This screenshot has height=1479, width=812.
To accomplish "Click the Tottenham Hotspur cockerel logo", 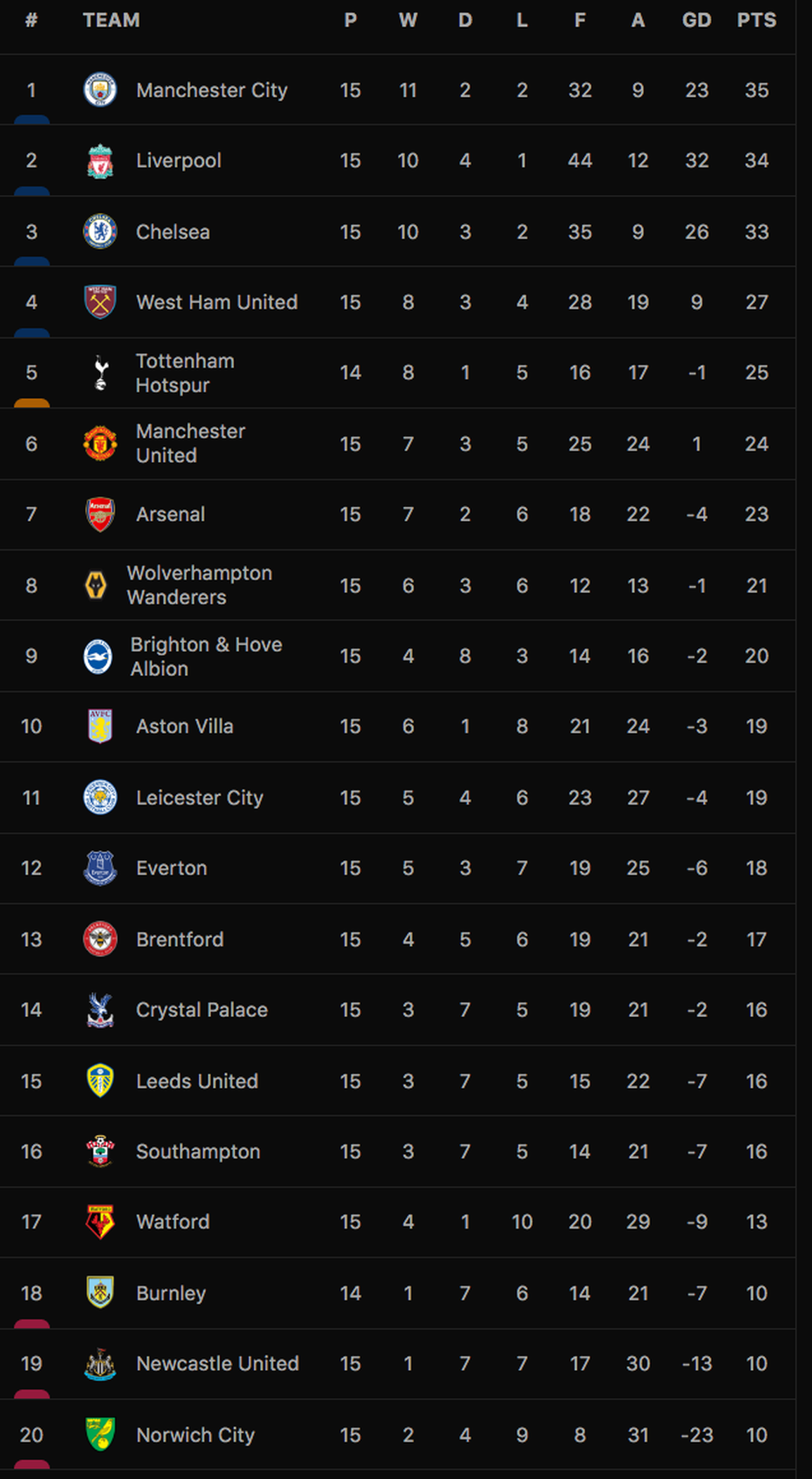I will 101,373.
